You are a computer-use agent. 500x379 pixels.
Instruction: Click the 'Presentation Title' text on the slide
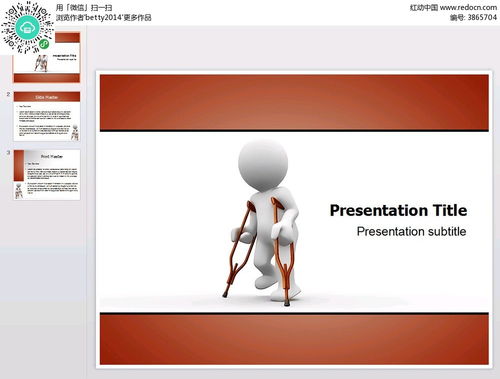pos(398,210)
